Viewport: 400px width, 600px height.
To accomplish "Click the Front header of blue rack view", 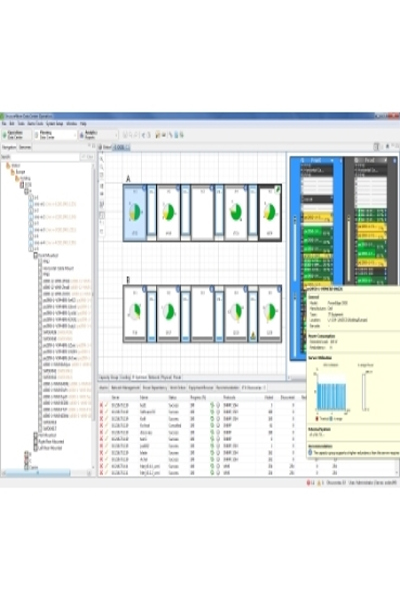I will pyautogui.click(x=316, y=160).
